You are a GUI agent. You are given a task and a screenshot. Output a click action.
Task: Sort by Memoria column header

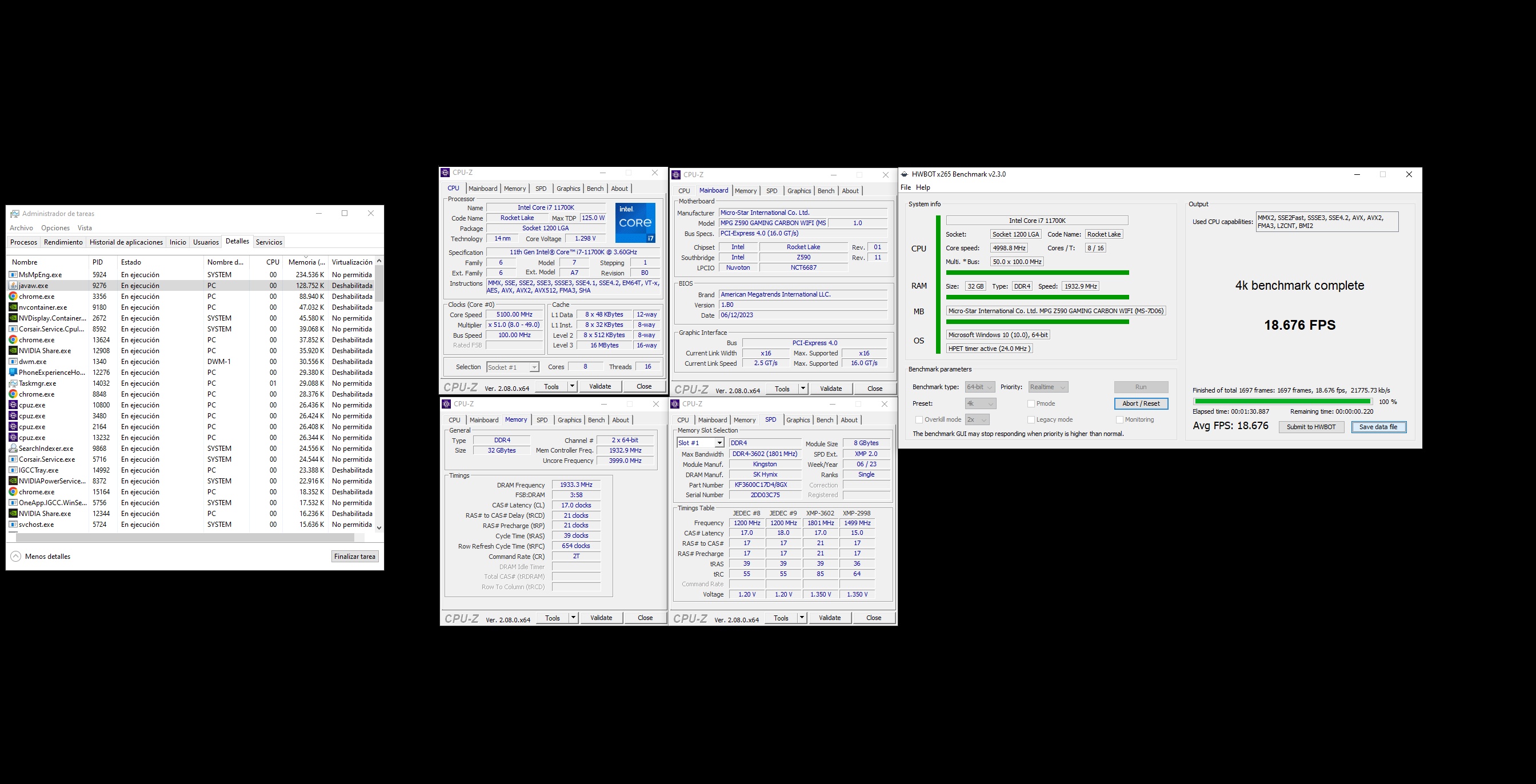306,262
